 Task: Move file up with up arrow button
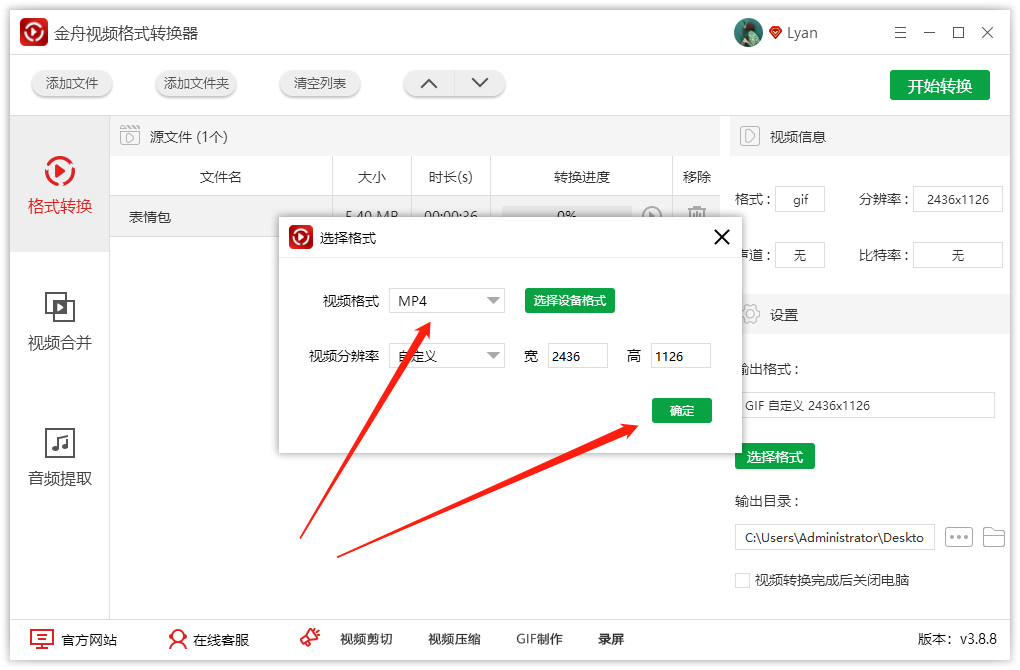point(429,83)
